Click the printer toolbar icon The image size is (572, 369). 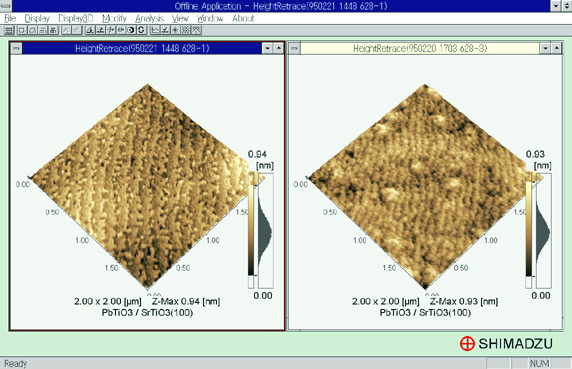(x=53, y=30)
